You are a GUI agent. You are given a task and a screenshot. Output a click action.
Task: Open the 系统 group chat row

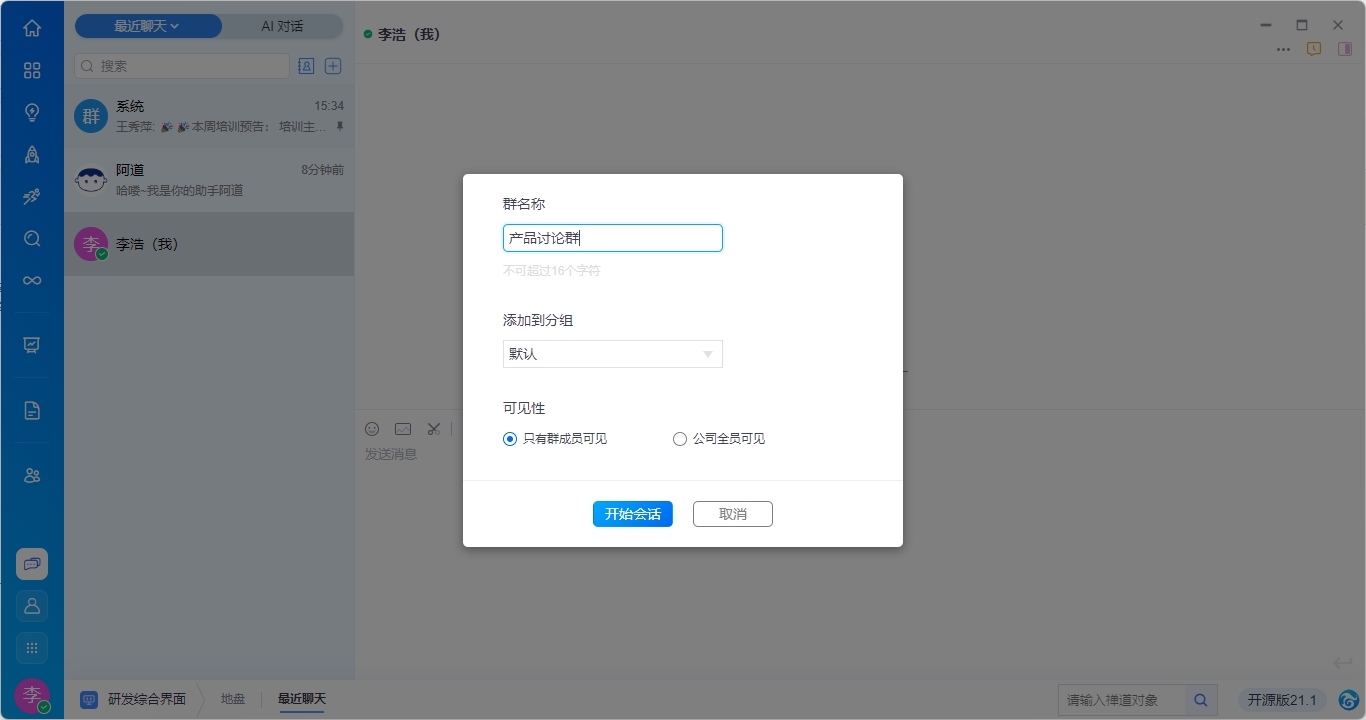[x=209, y=116]
